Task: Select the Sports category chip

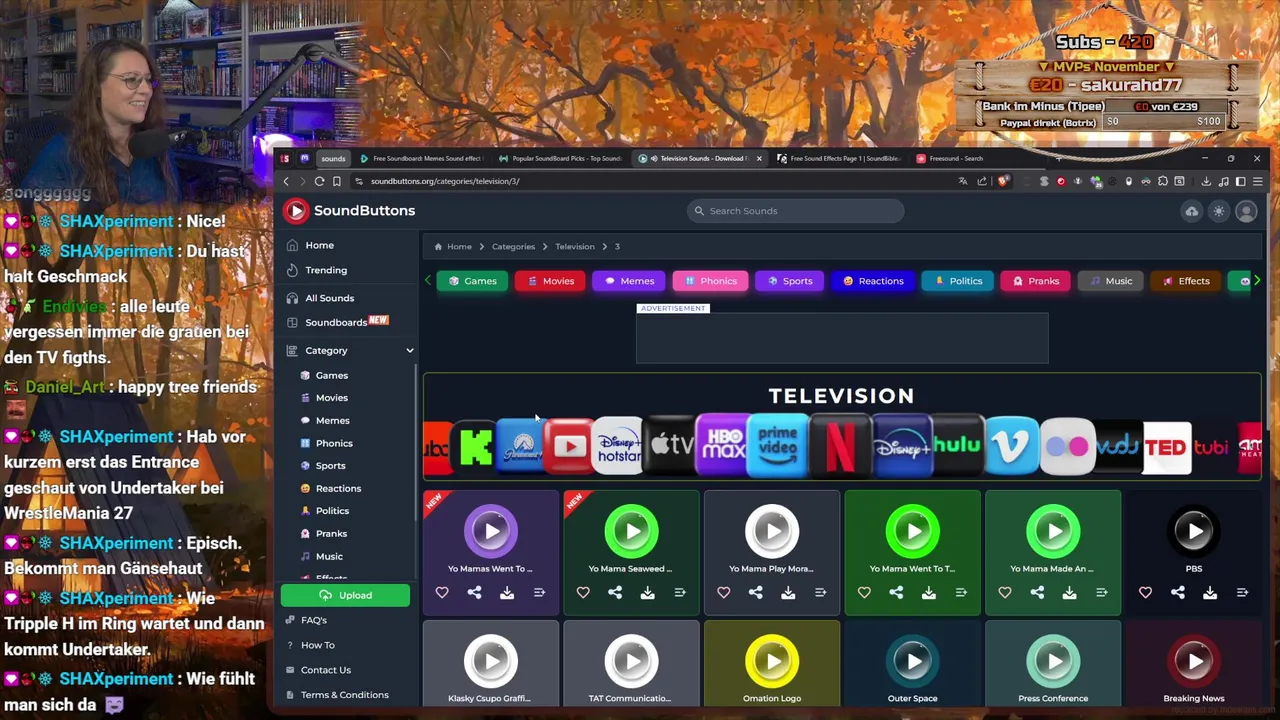Action: point(790,281)
